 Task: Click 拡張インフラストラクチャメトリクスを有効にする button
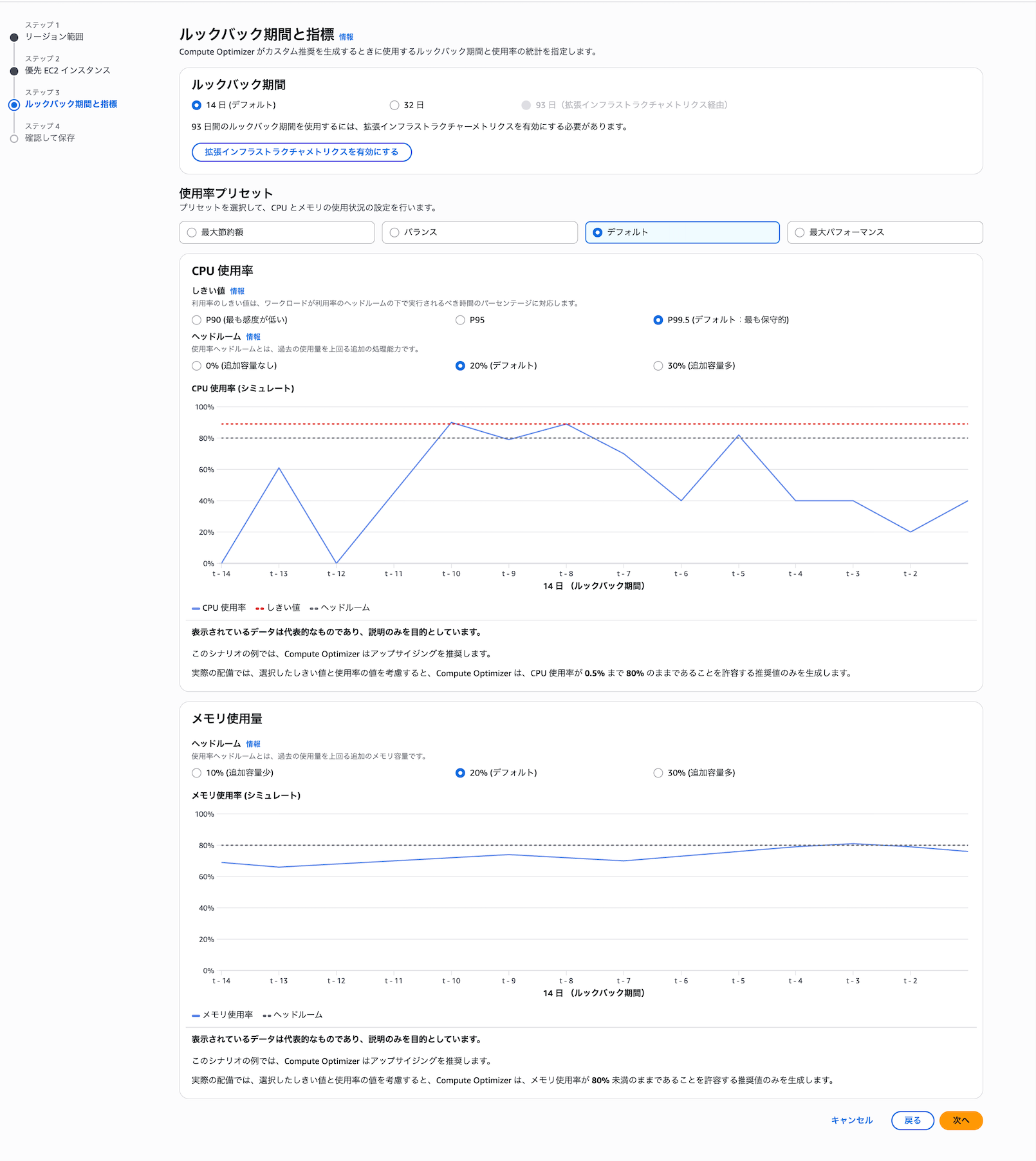pyautogui.click(x=301, y=152)
